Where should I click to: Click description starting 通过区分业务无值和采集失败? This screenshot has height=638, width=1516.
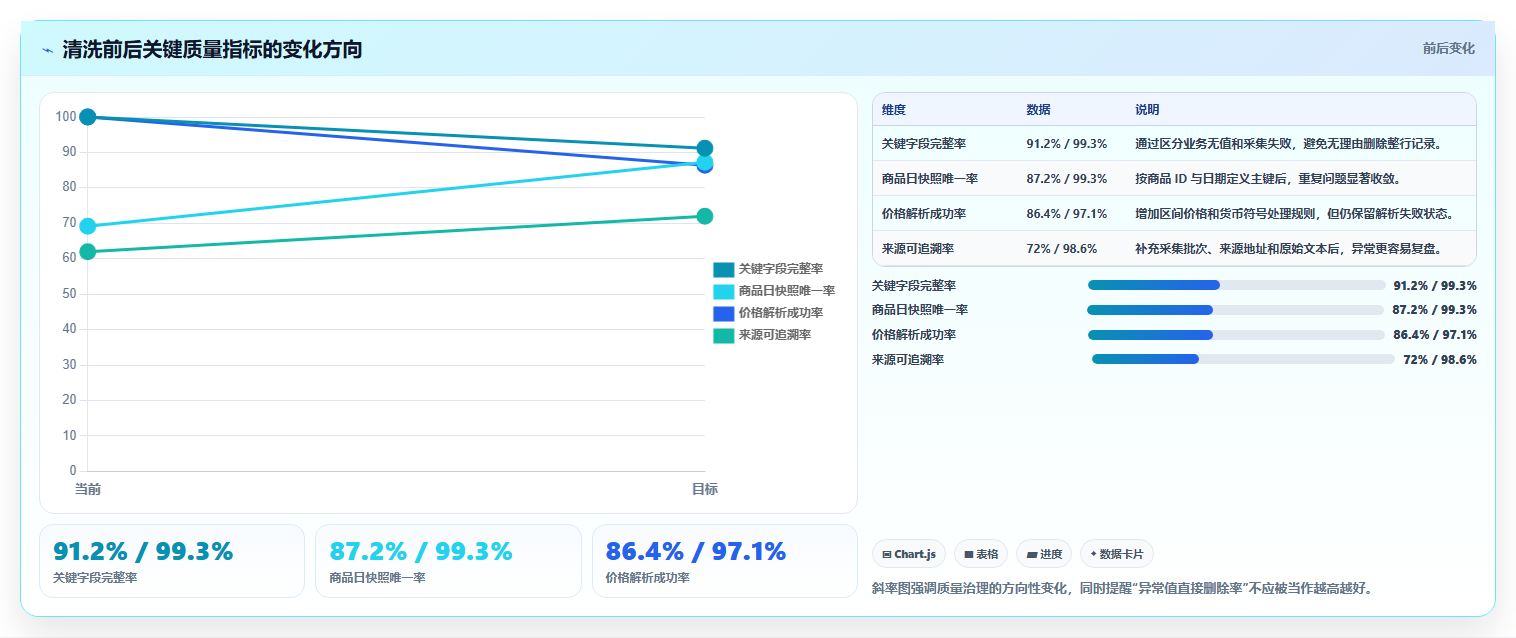pyautogui.click(x=1290, y=143)
